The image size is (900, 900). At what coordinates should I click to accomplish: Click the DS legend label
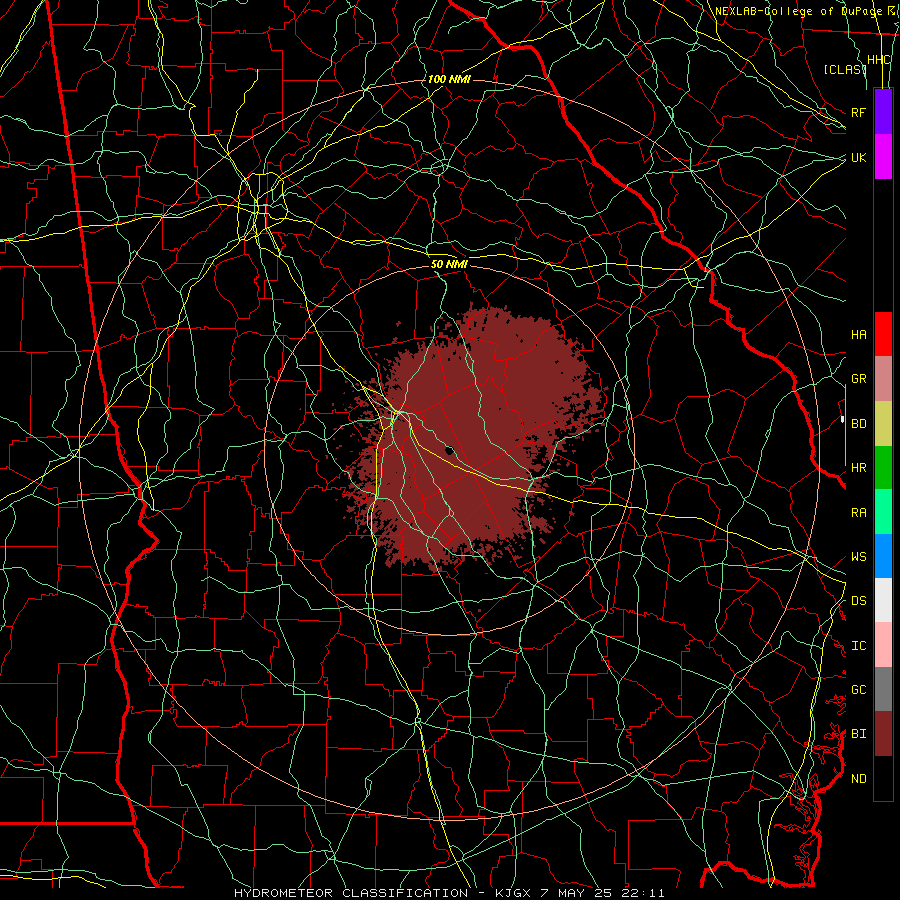(x=858, y=601)
